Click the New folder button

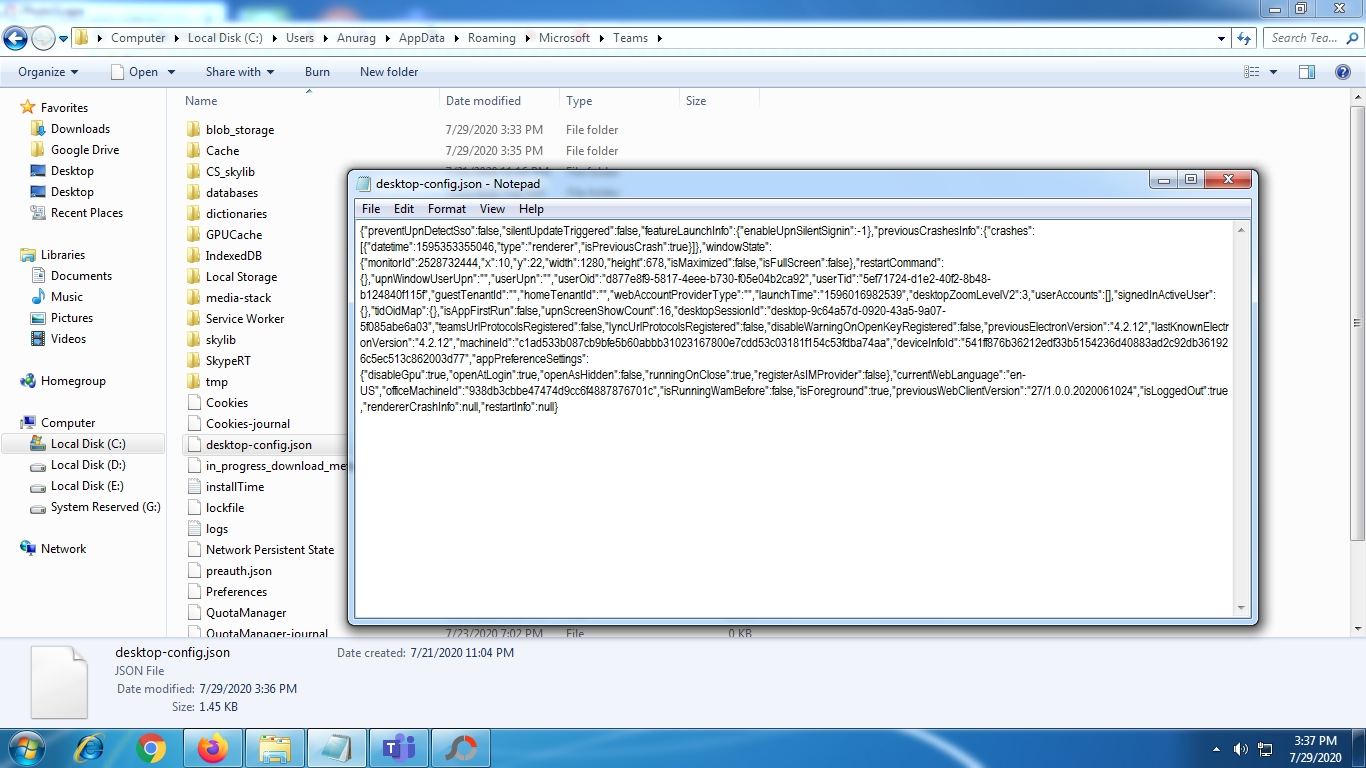pos(389,72)
